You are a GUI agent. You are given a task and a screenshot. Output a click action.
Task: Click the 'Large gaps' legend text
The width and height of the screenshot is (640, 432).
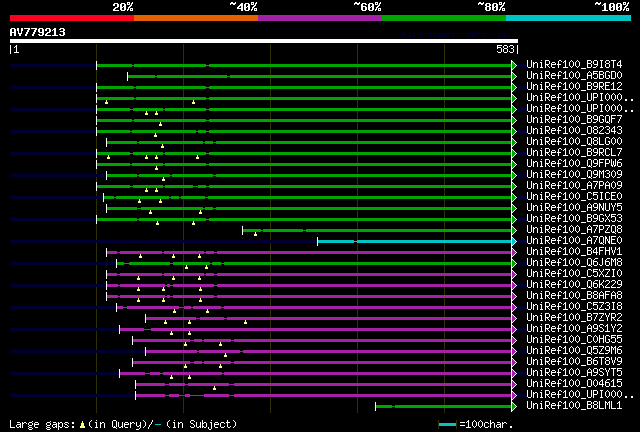42,425
